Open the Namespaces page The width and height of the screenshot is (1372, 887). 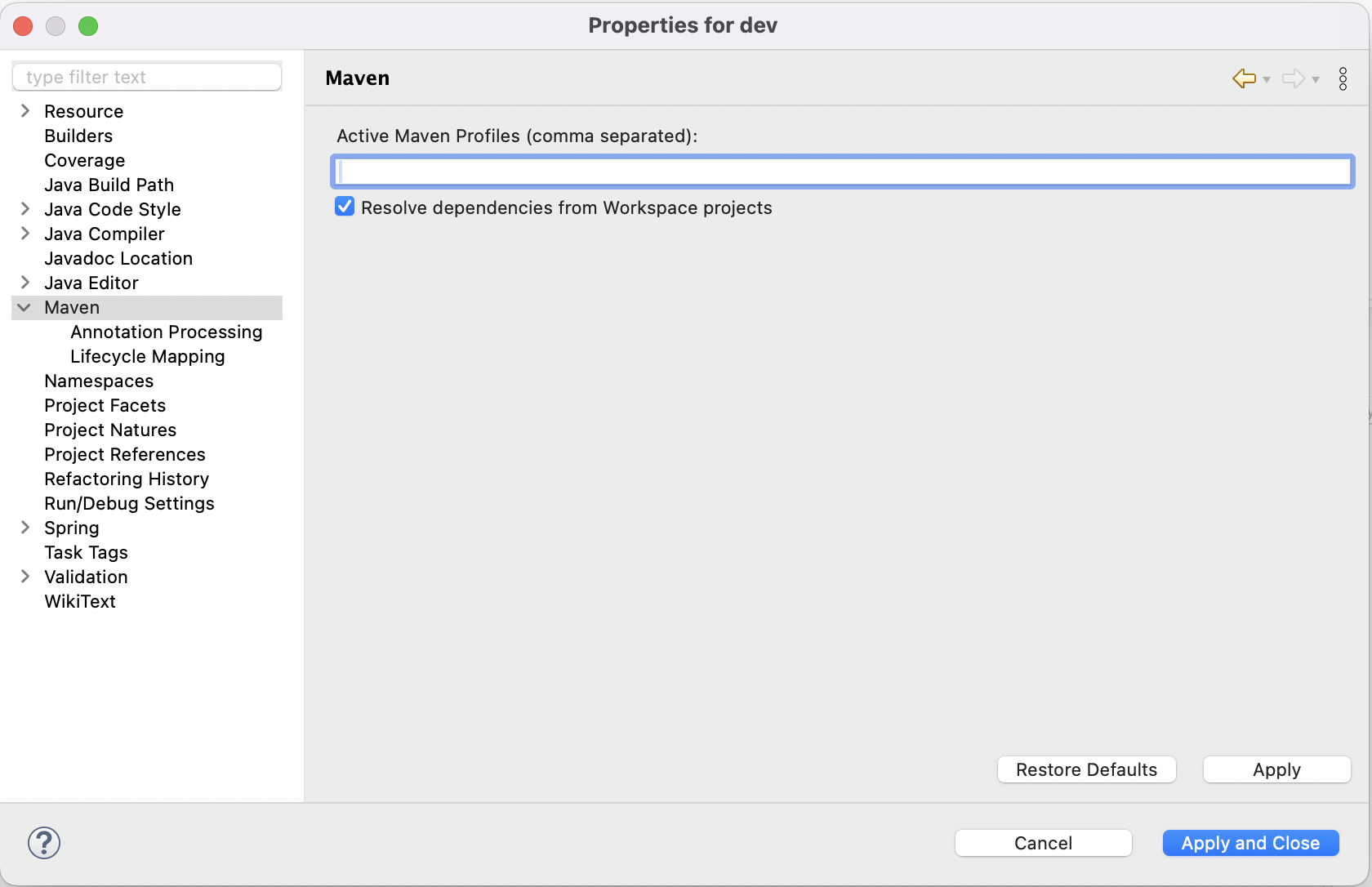pos(99,381)
